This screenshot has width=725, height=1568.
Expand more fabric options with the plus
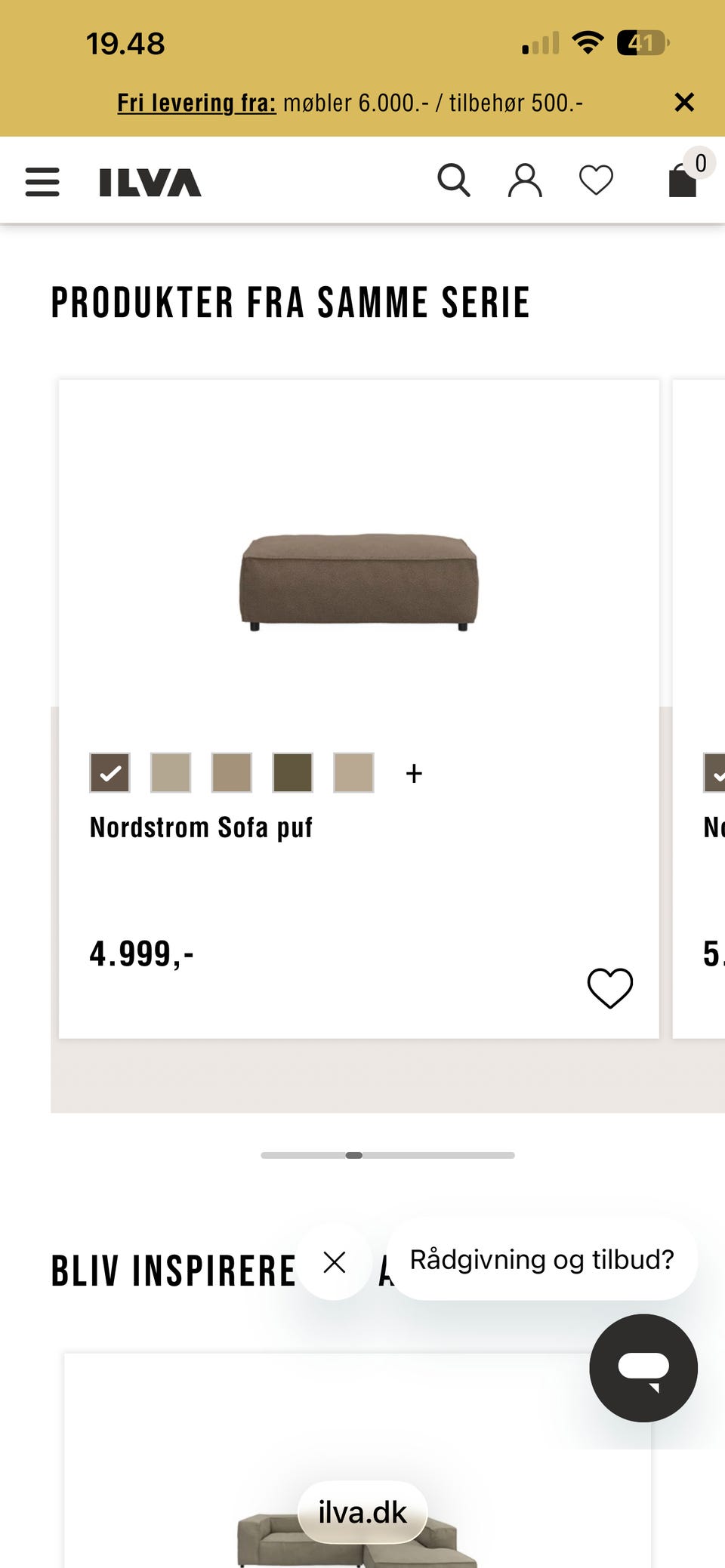[414, 772]
